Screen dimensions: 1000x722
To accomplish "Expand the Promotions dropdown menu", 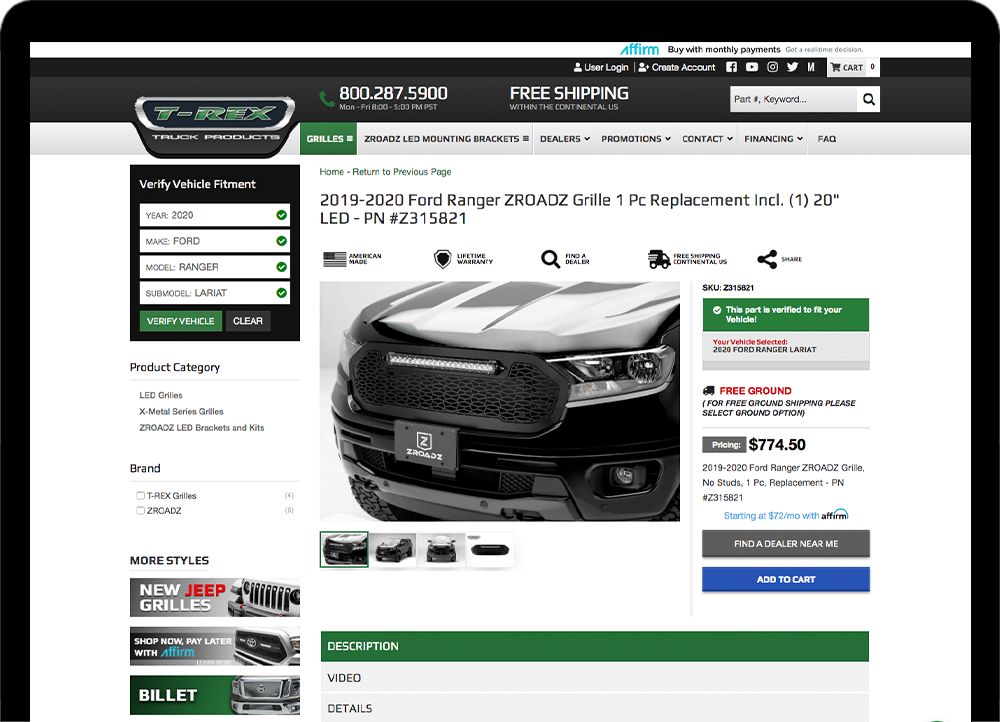I will (x=635, y=139).
